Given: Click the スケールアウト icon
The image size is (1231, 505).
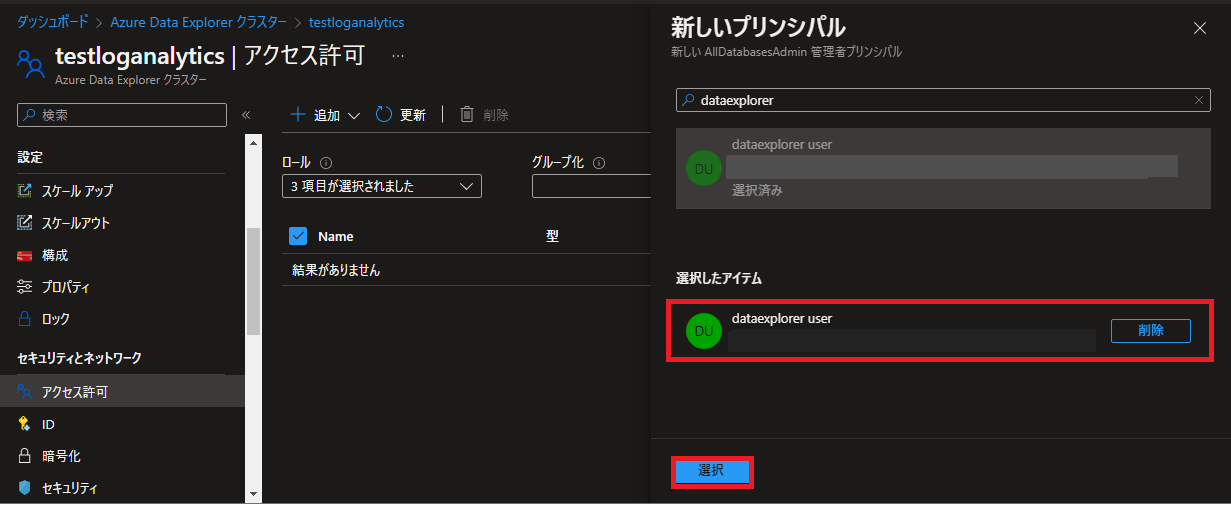Looking at the screenshot, I should click(x=25, y=222).
